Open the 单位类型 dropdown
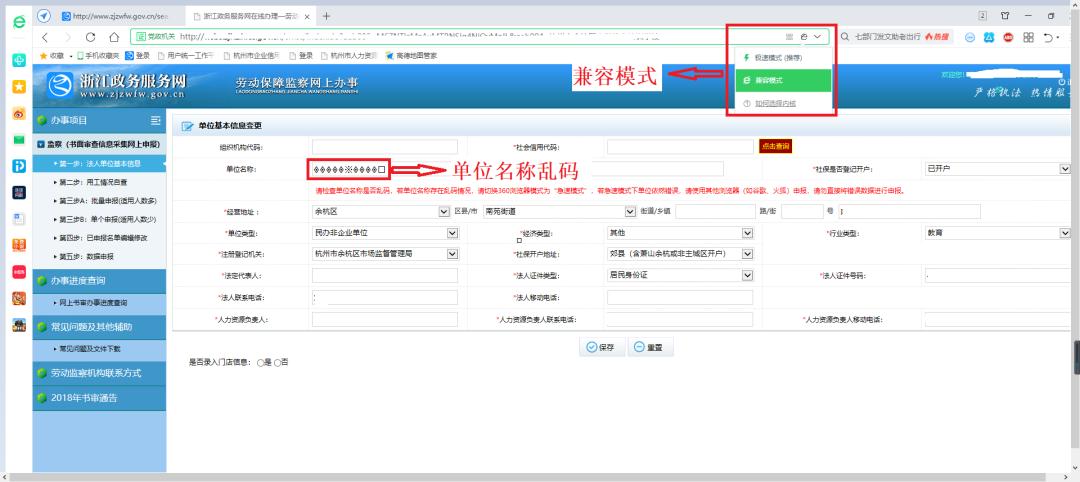Screen dimensions: 1080x482 click(x=385, y=233)
